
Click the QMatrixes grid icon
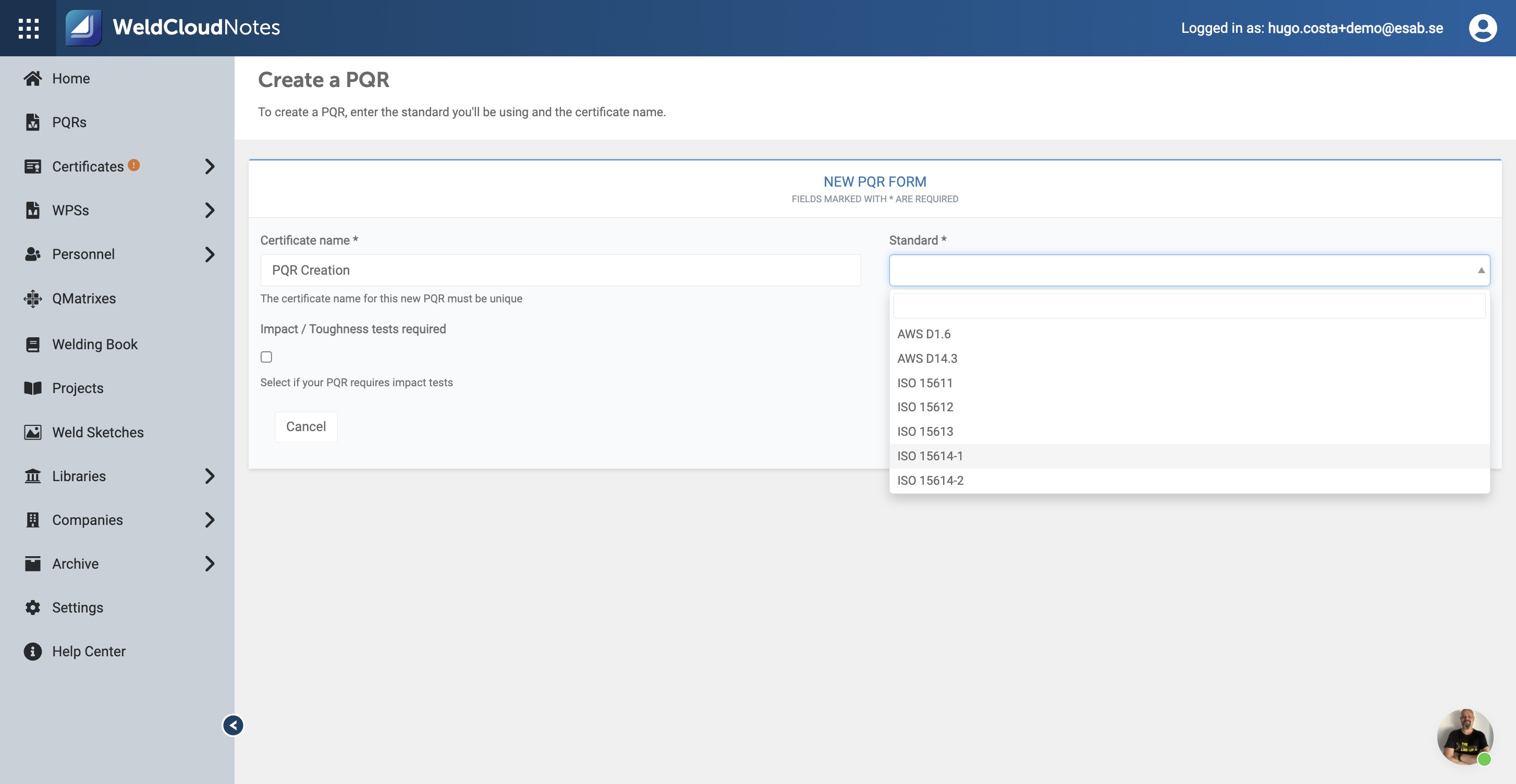pyautogui.click(x=33, y=298)
